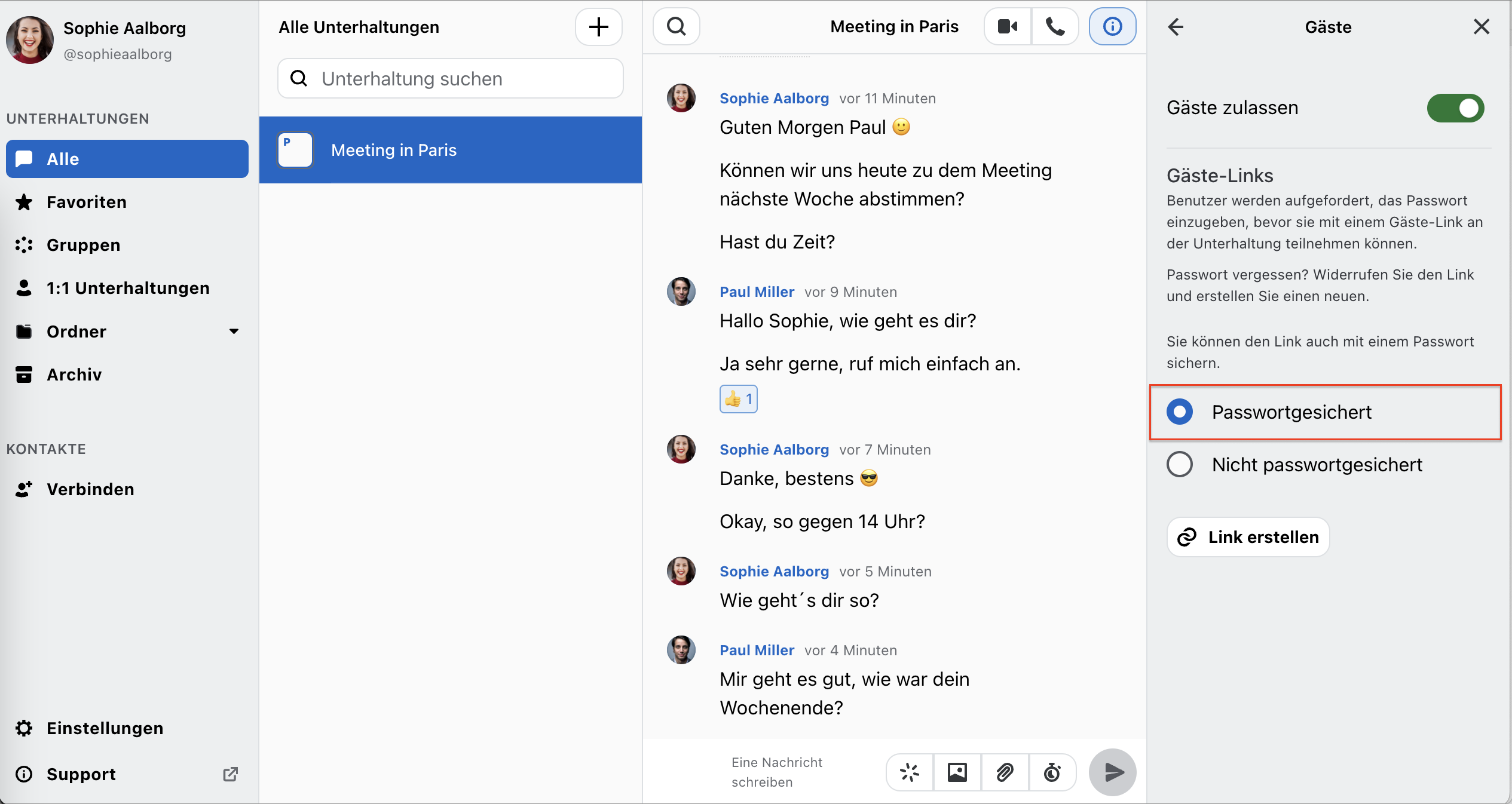The height and width of the screenshot is (804, 1512).
Task: Click the Archiv box icon
Action: click(x=24, y=375)
